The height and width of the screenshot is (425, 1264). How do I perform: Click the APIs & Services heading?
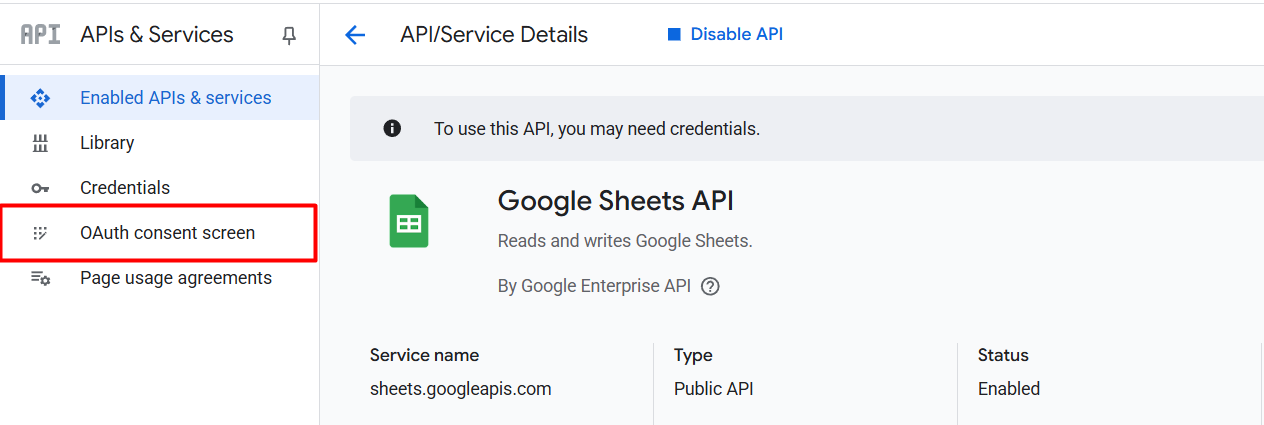[x=157, y=35]
